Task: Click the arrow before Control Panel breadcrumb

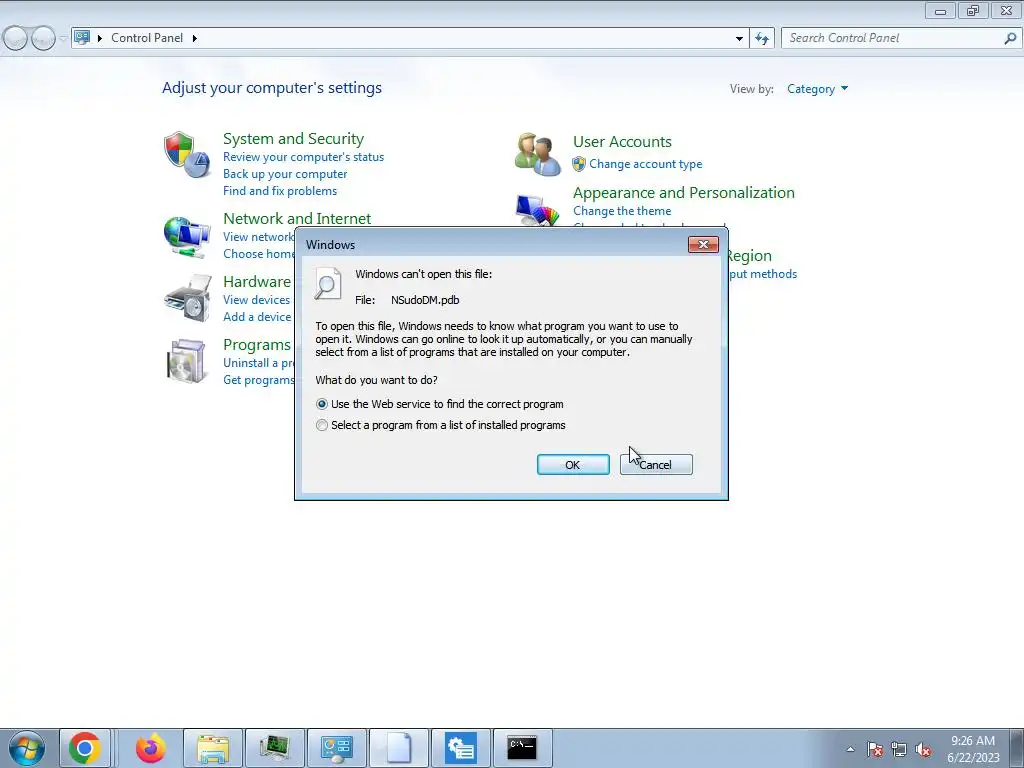Action: coord(100,38)
